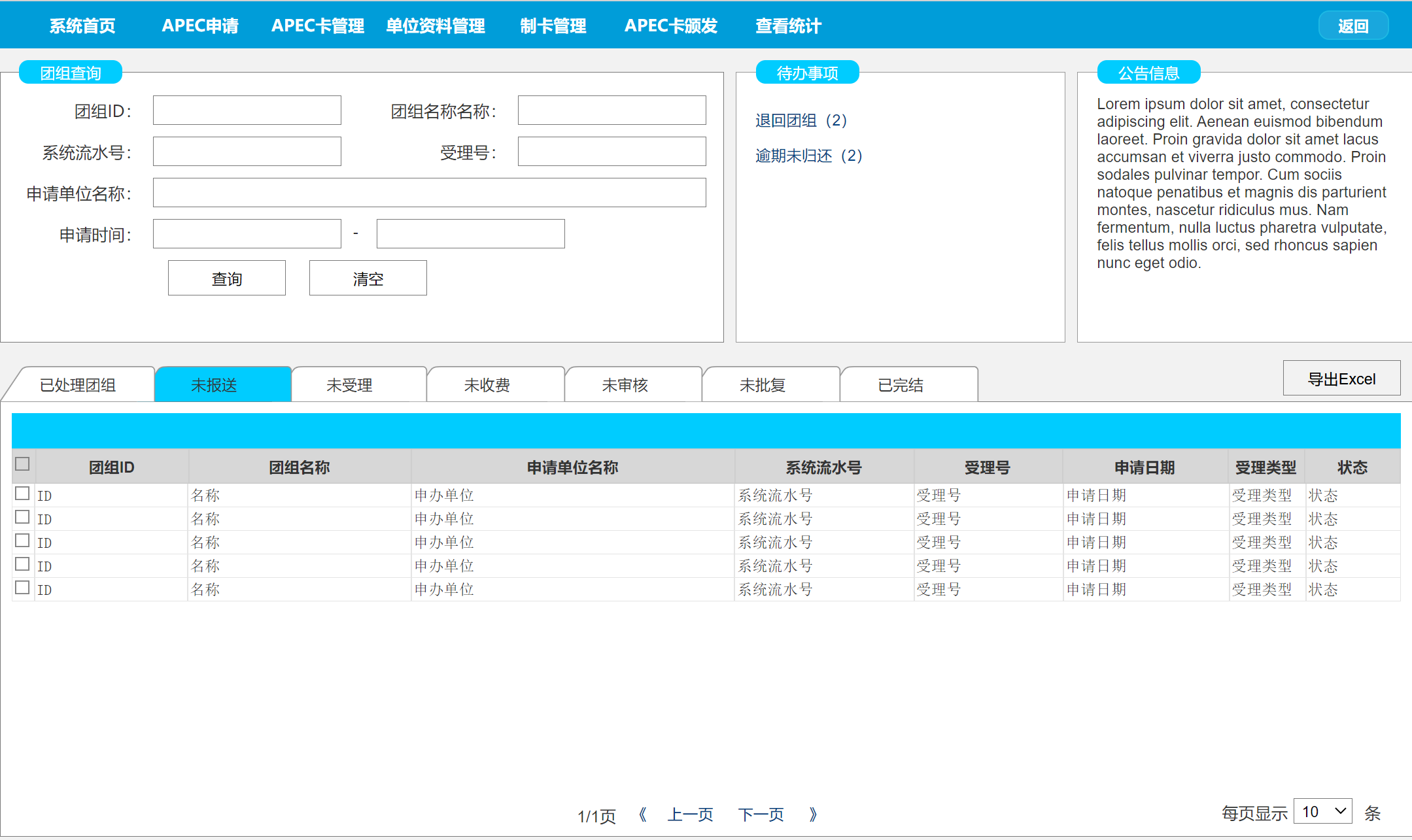This screenshot has height=840, width=1412.
Task: Open the 系统首页 menu
Action: tap(82, 26)
